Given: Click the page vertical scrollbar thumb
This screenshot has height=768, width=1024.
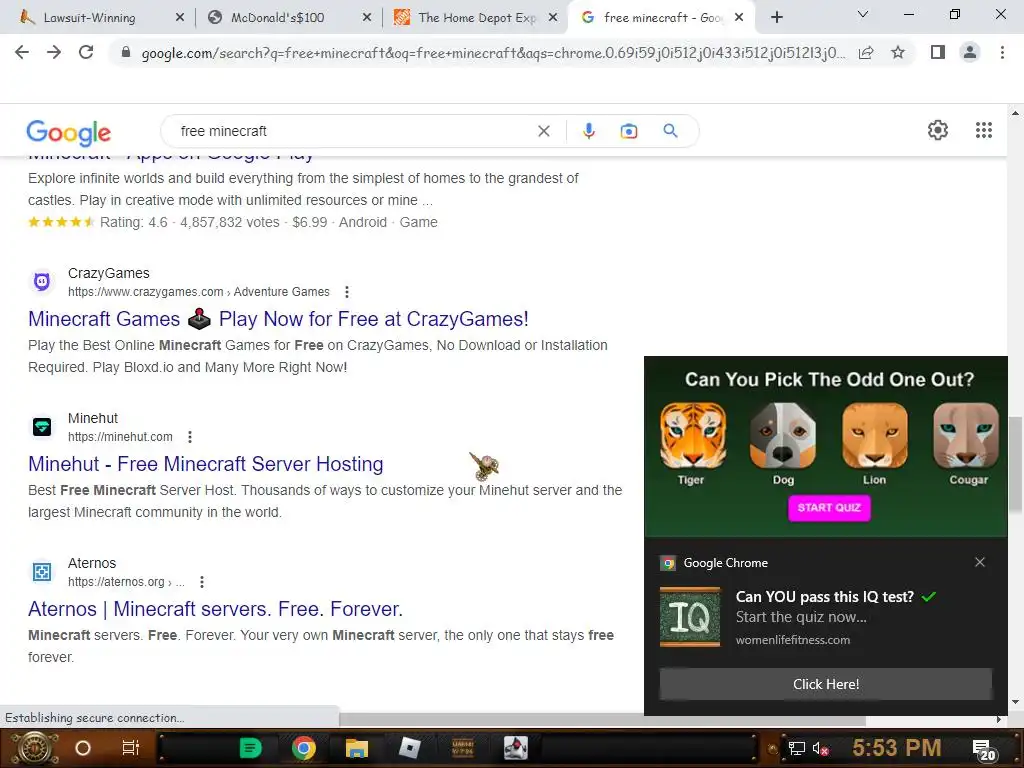Looking at the screenshot, I should 1015,464.
